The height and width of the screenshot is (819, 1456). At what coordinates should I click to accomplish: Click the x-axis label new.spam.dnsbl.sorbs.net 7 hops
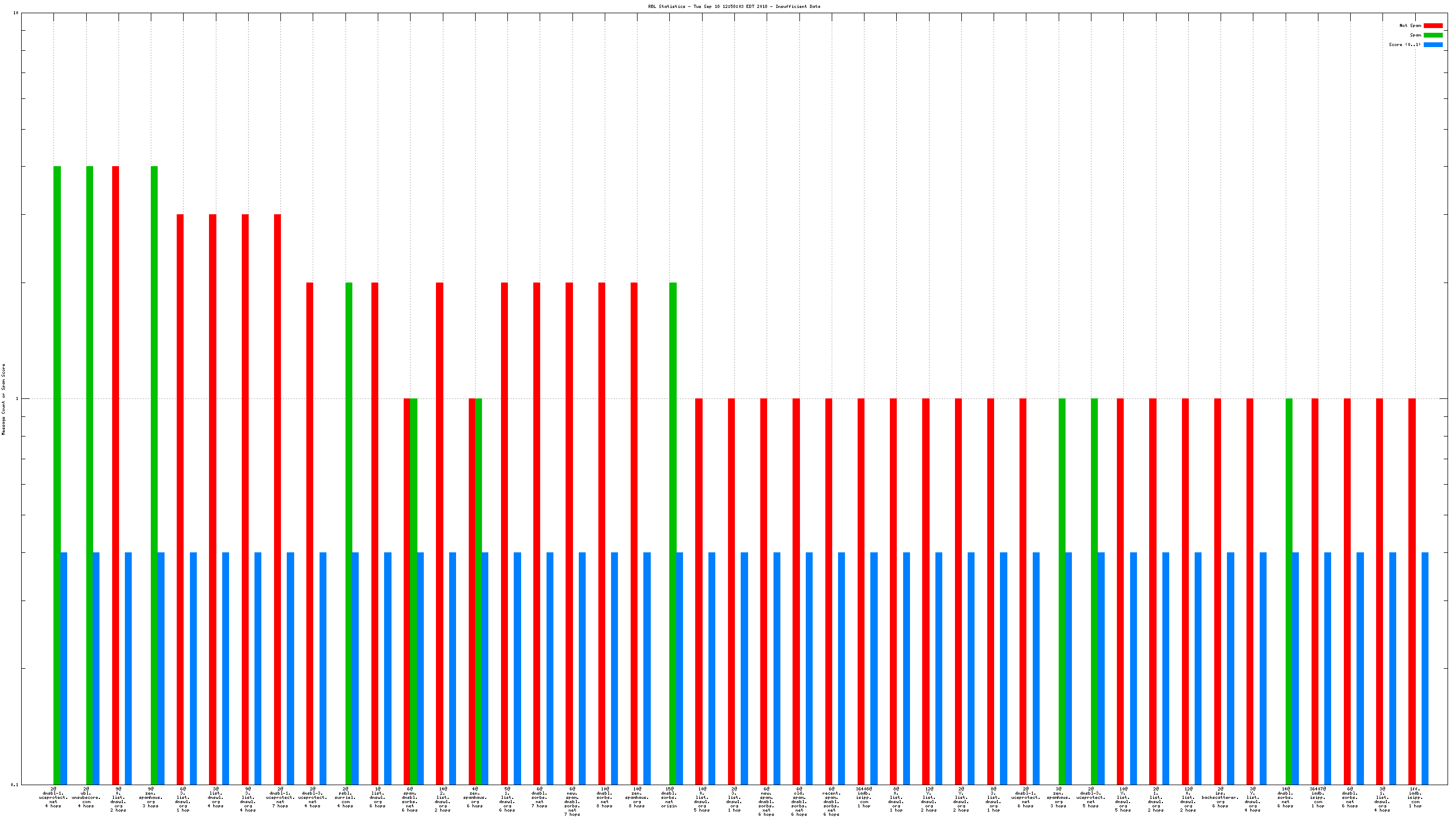click(x=572, y=801)
